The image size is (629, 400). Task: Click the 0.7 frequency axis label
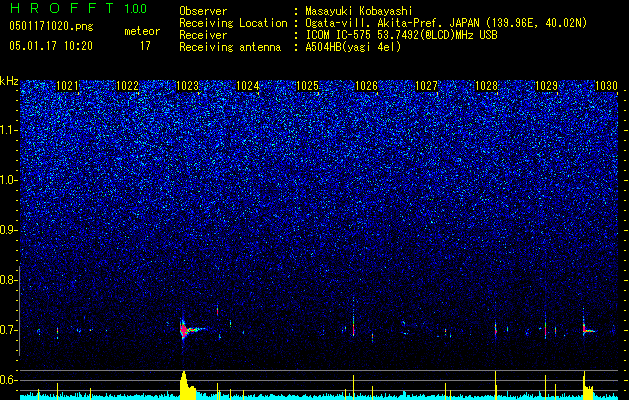[7, 330]
